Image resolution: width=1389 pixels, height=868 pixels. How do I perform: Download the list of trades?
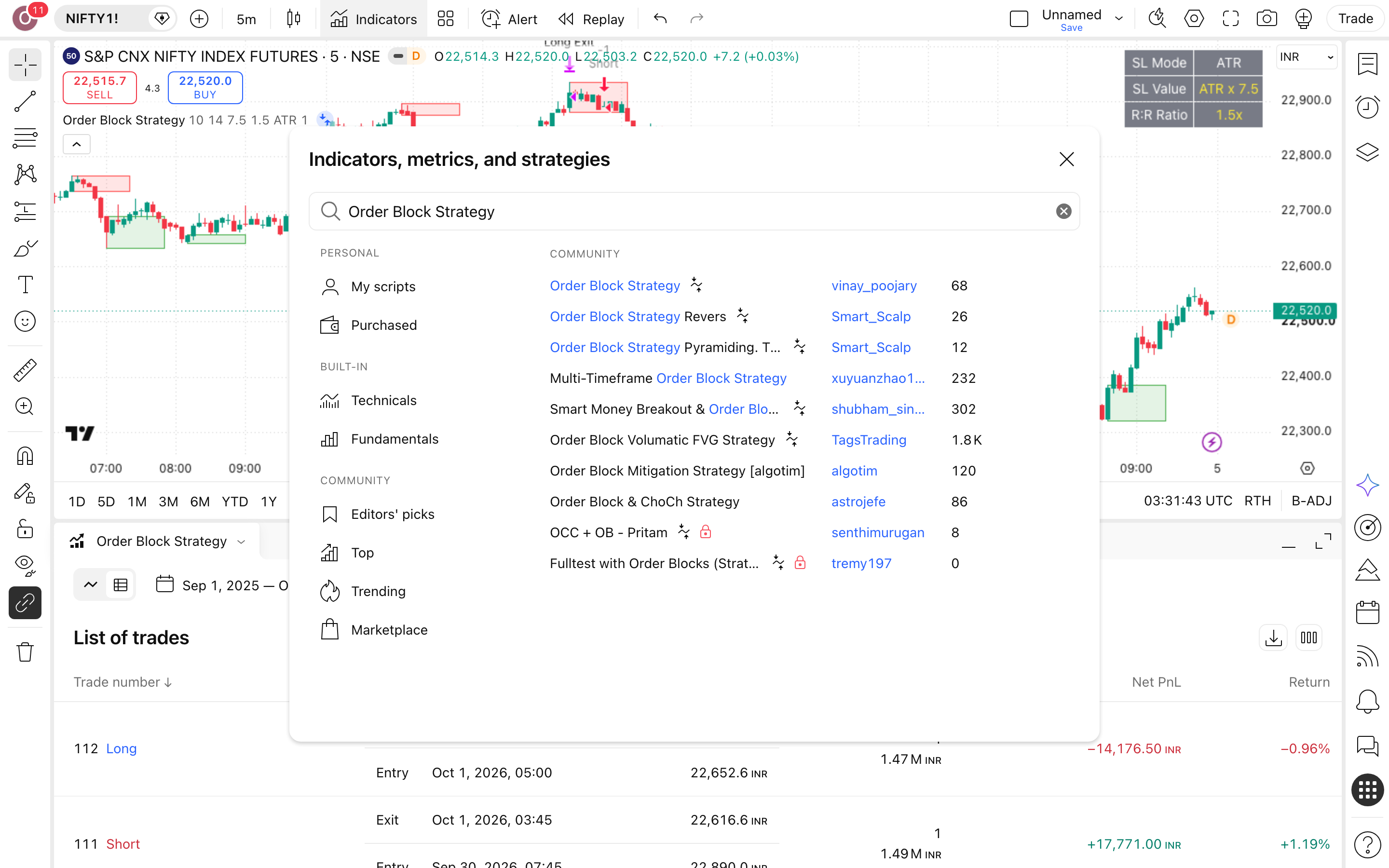coord(1274,637)
